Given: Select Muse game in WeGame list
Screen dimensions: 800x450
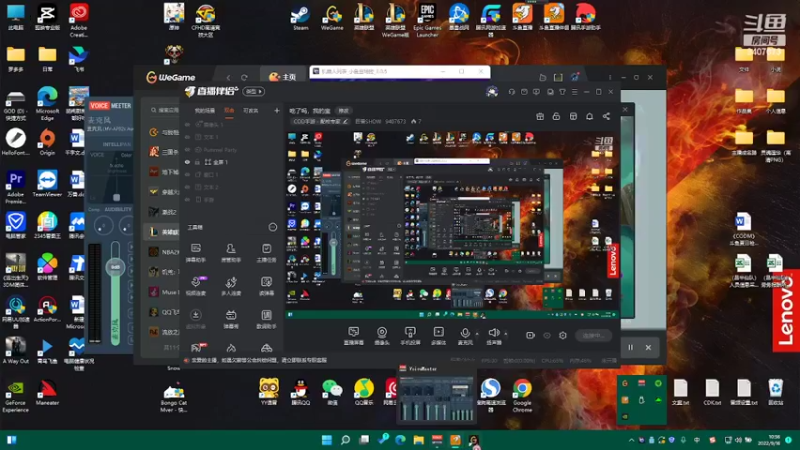Looking at the screenshot, I should point(164,292).
